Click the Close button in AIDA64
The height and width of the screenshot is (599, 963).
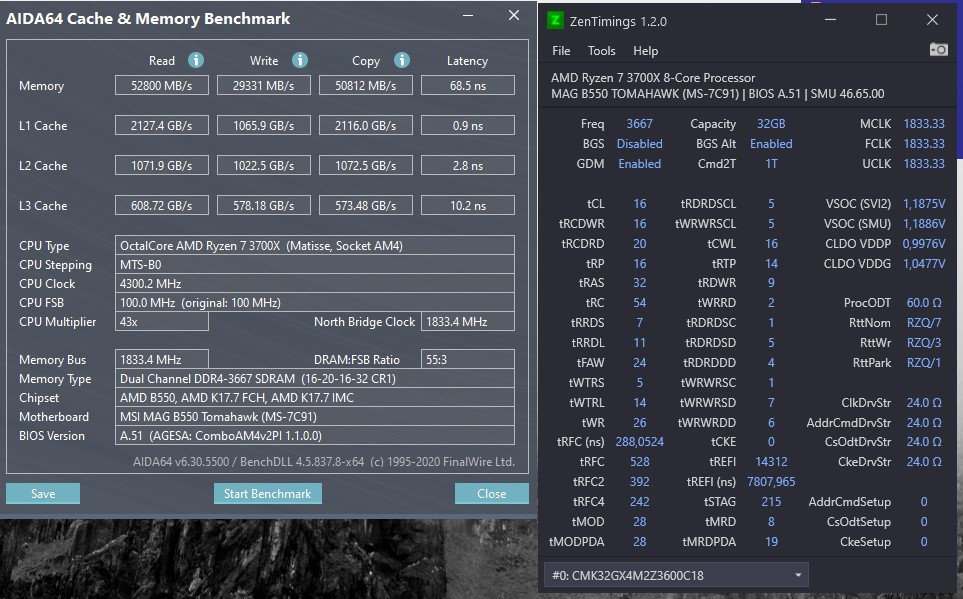491,494
